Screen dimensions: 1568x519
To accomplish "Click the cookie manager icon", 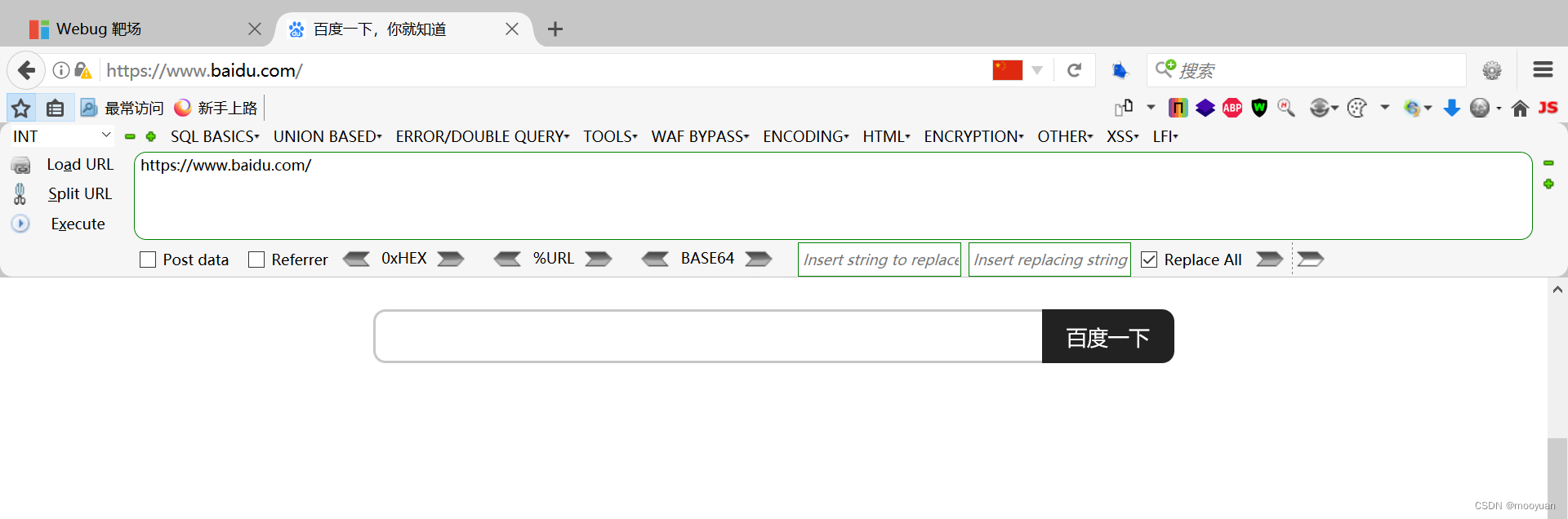I will coord(1356,108).
